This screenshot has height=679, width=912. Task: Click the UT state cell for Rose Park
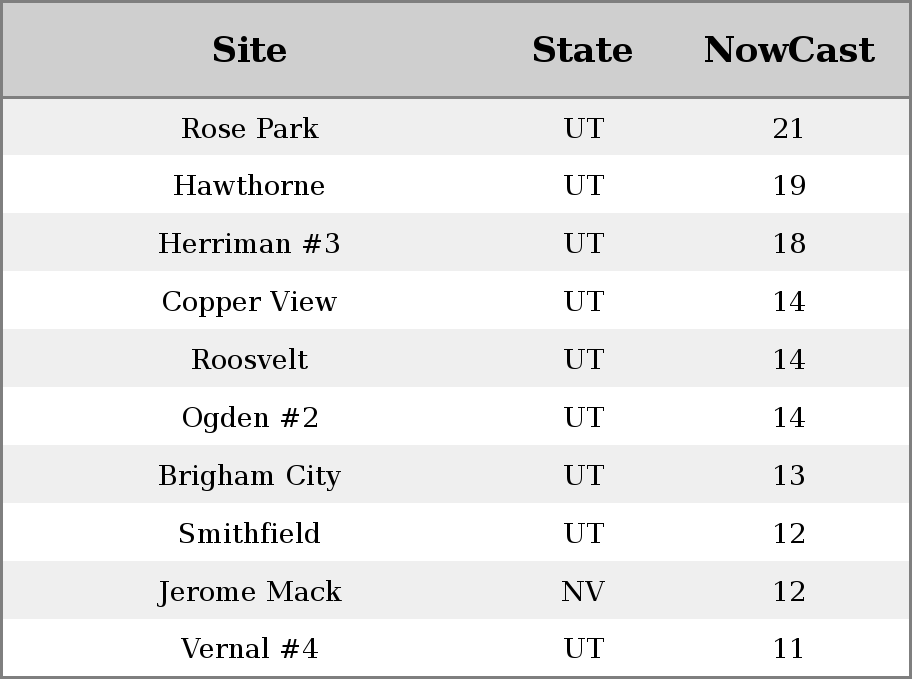coord(584,128)
